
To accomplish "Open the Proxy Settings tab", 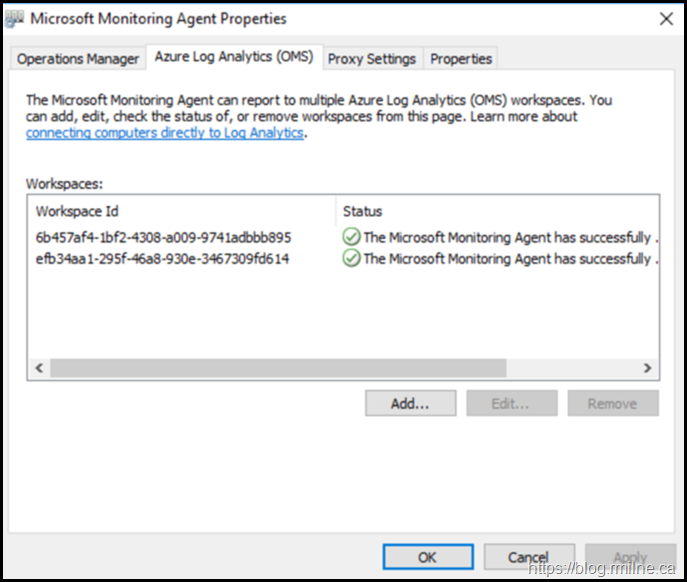I will pyautogui.click(x=371, y=59).
